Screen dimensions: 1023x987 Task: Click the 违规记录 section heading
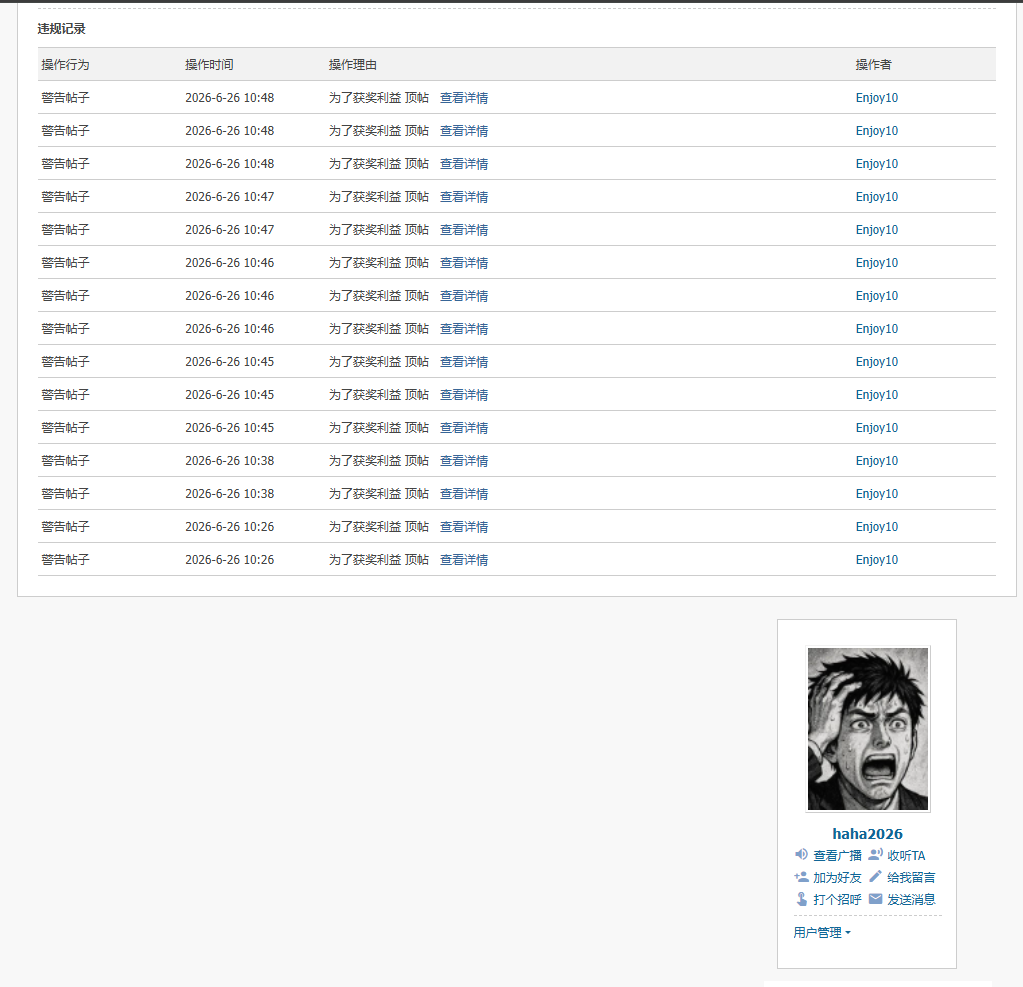(61, 29)
